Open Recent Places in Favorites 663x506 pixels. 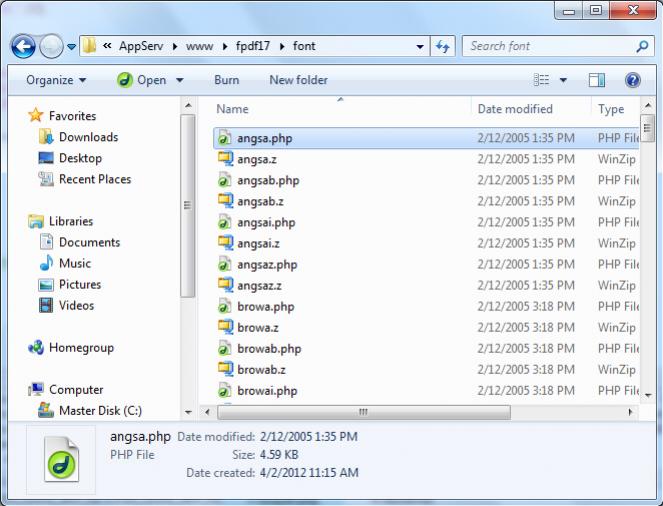tap(95, 179)
